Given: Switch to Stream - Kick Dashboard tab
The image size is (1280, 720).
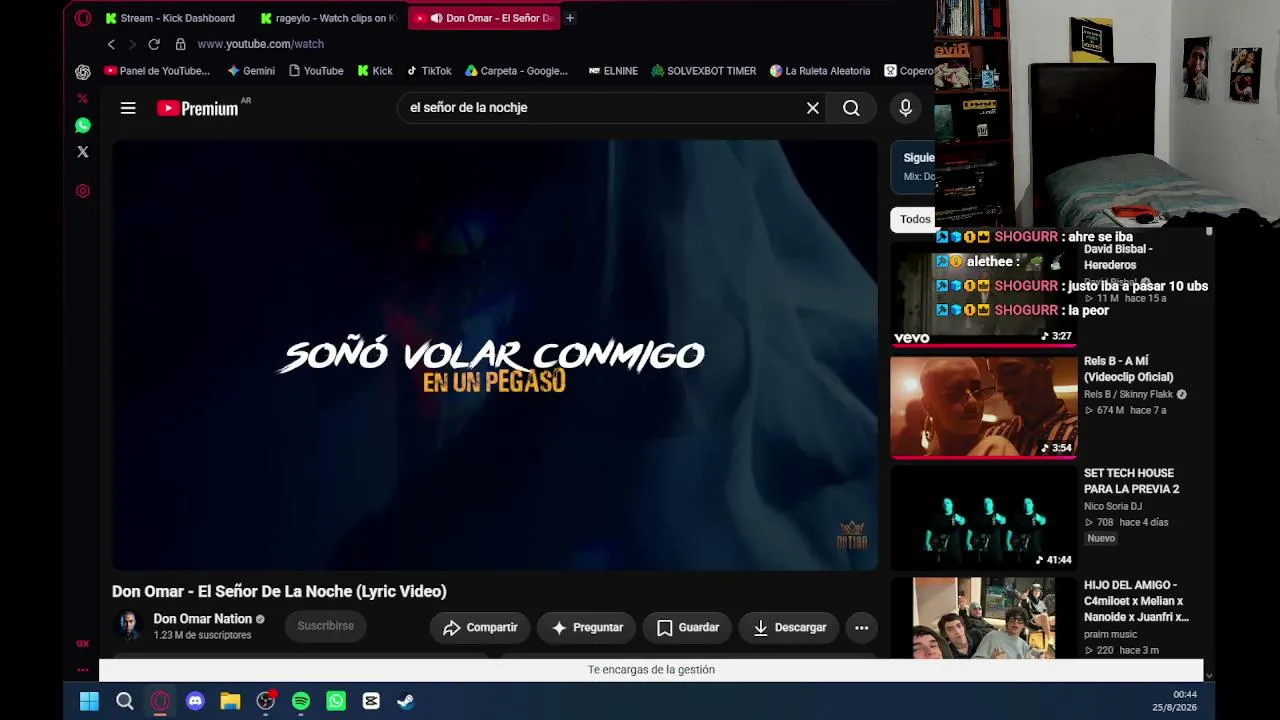Looking at the screenshot, I should coord(172,18).
